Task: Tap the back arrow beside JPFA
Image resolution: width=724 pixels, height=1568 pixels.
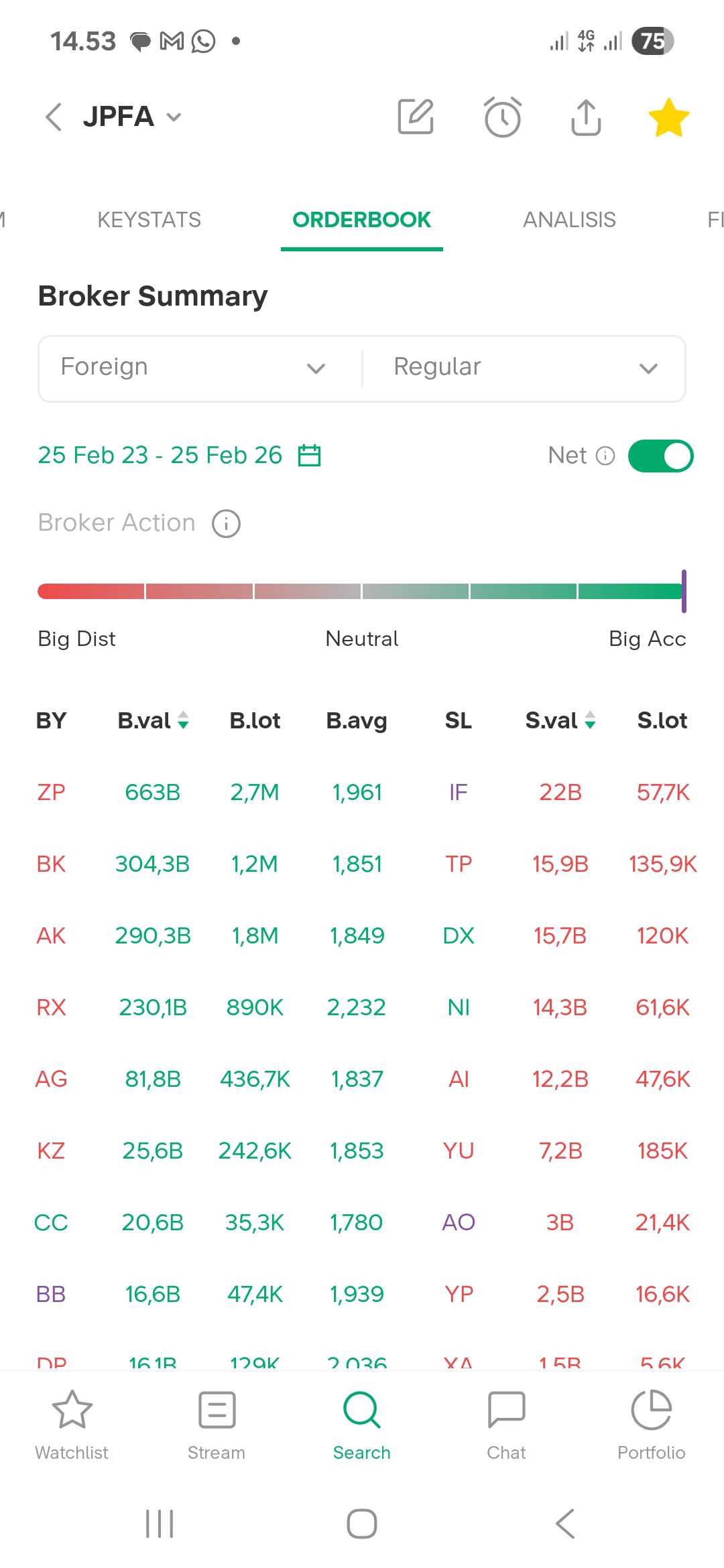Action: click(54, 117)
